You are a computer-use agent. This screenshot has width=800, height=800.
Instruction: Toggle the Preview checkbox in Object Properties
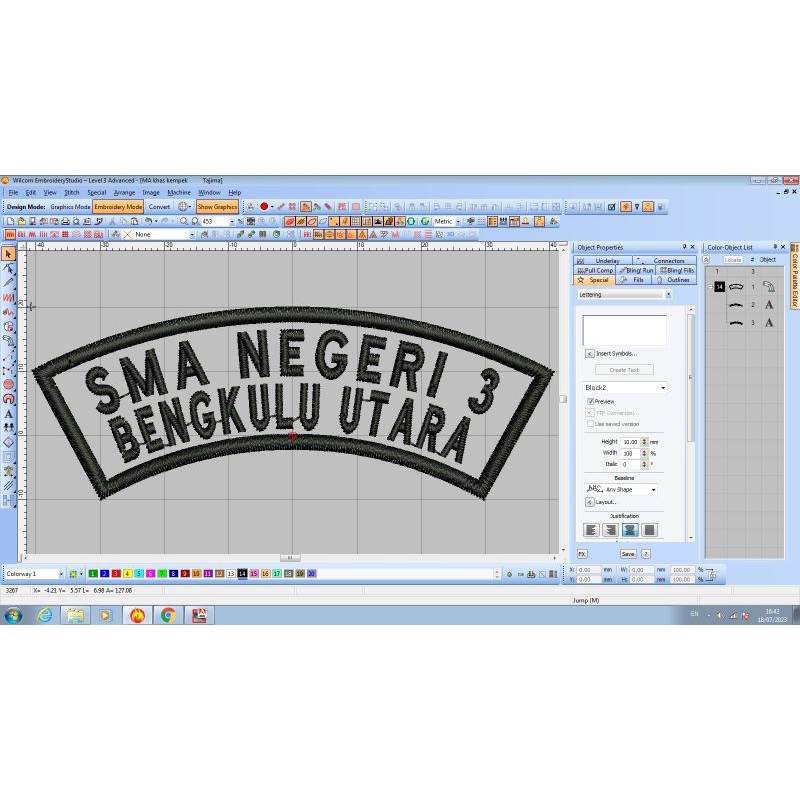[591, 402]
